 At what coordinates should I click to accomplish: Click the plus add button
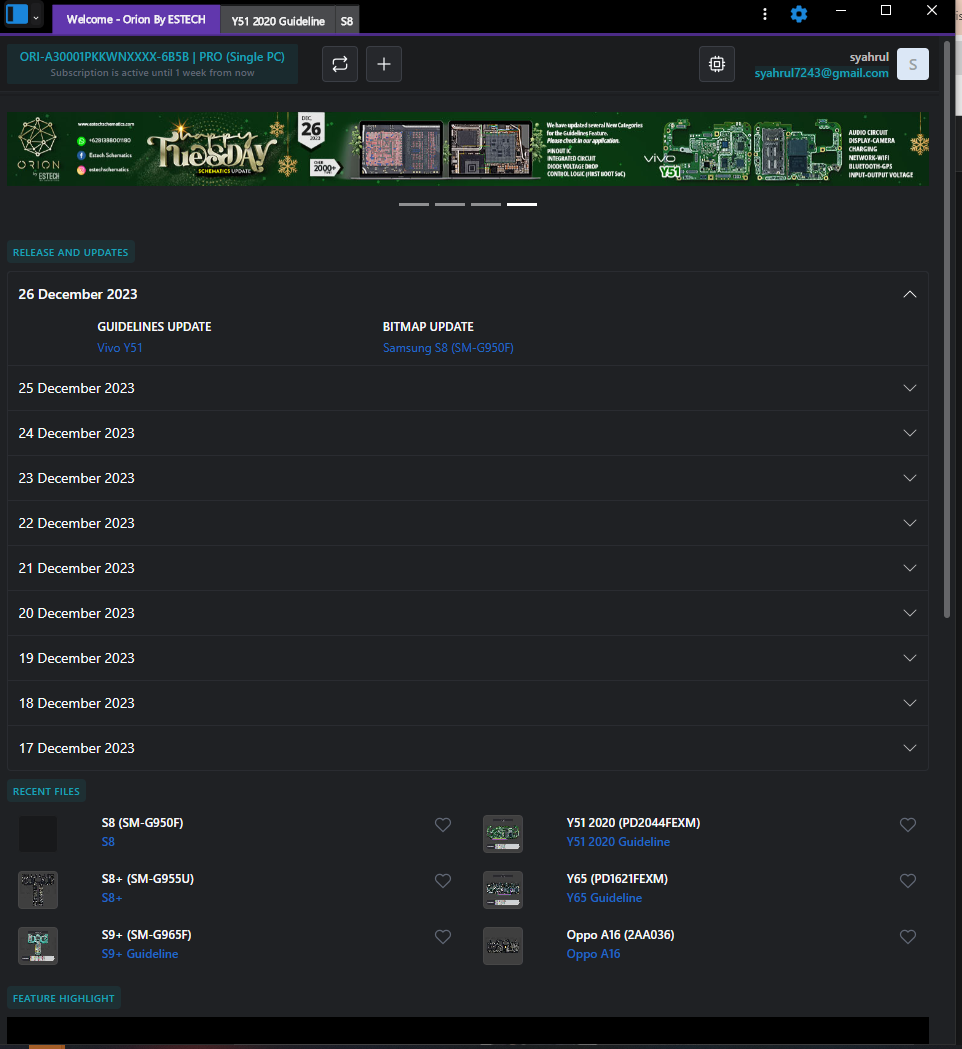click(384, 64)
